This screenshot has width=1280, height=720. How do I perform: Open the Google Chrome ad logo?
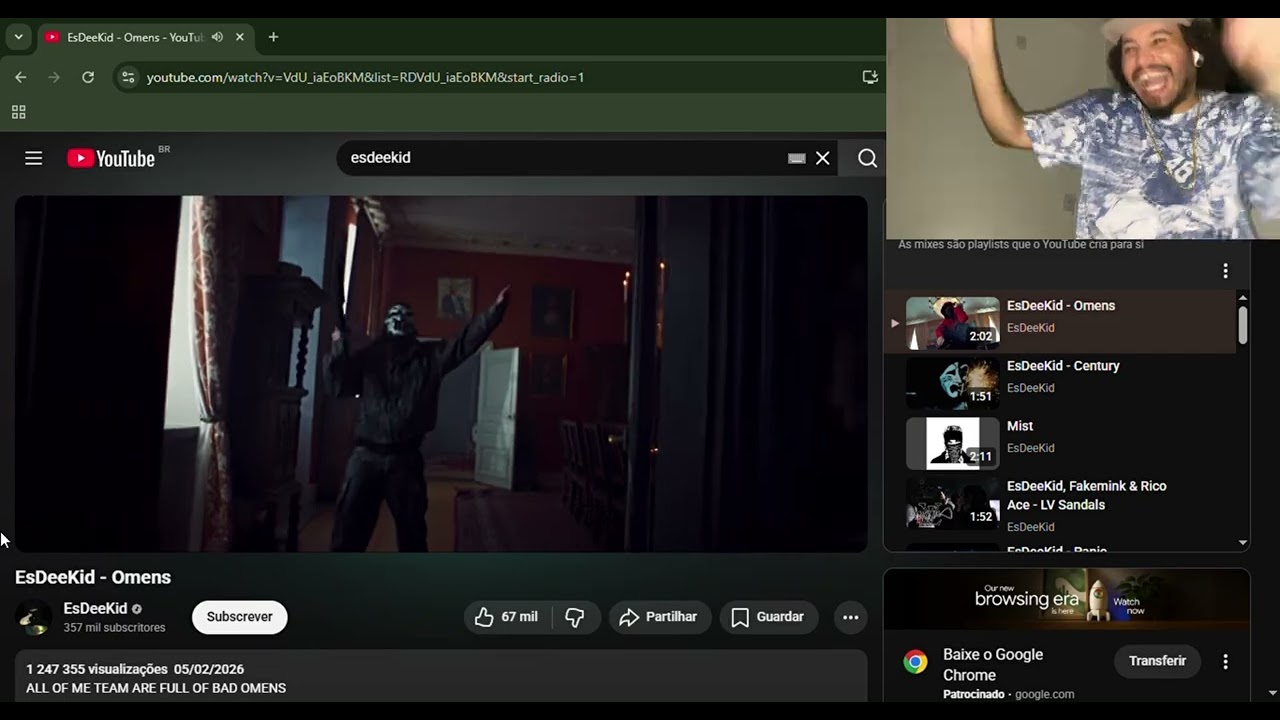(915, 662)
